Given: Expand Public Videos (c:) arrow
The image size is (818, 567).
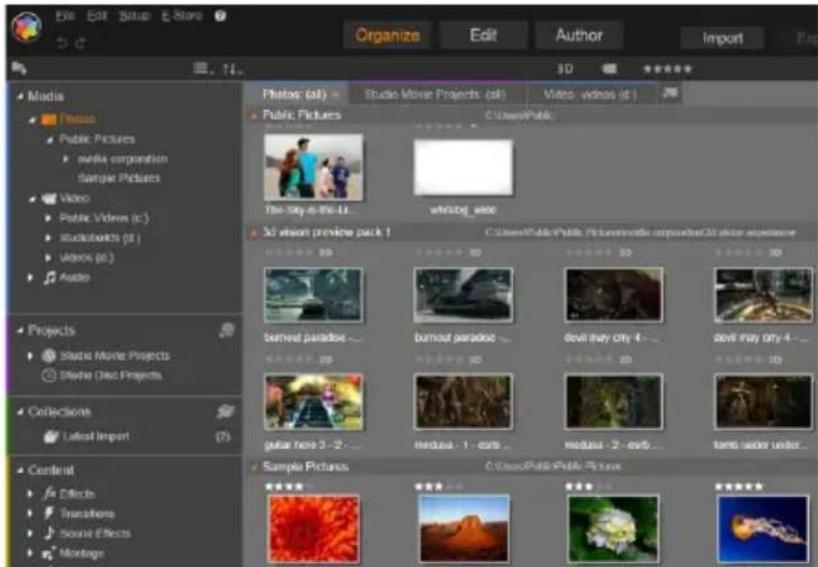Looking at the screenshot, I should (x=48, y=218).
